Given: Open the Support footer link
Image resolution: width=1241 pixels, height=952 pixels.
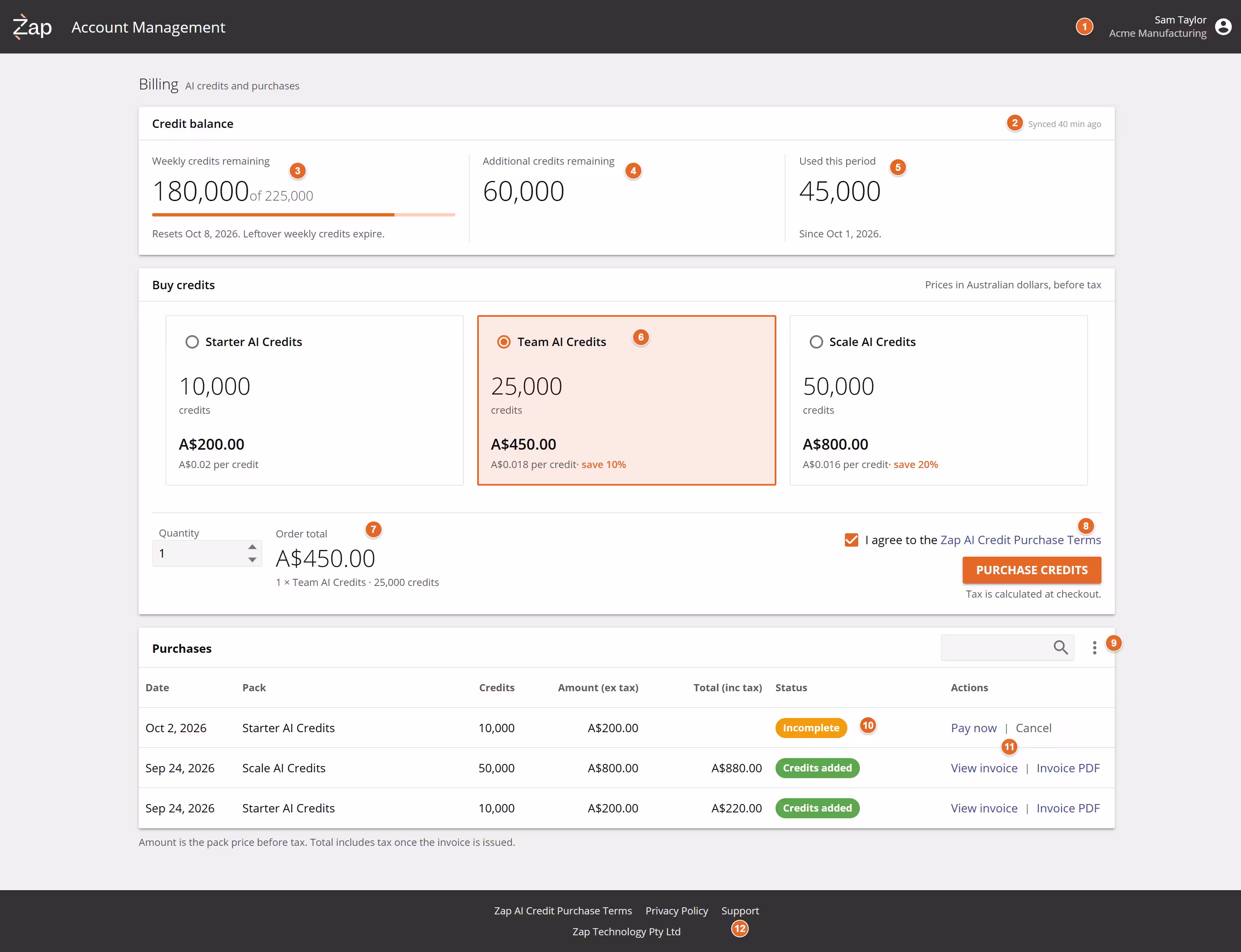Looking at the screenshot, I should (740, 911).
